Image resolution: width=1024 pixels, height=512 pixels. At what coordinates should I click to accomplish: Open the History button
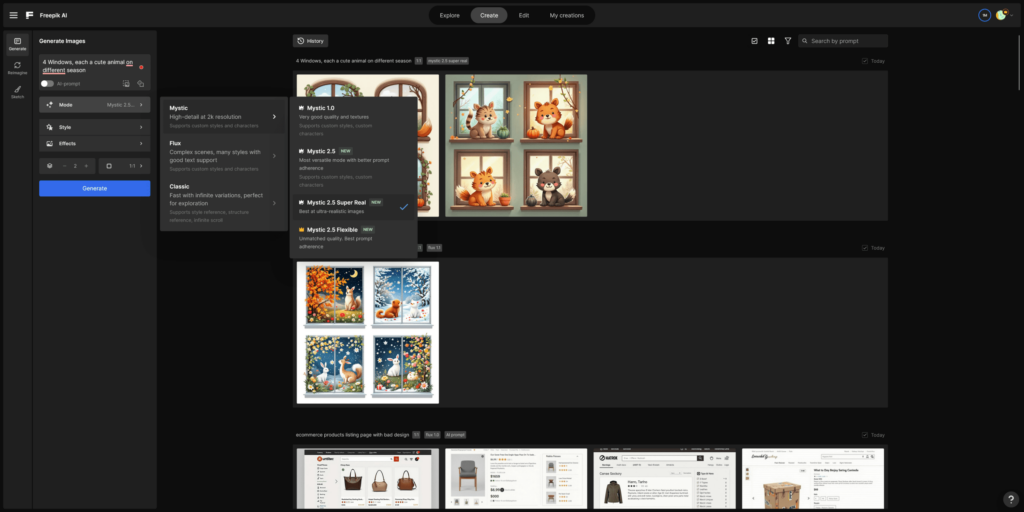(x=311, y=41)
